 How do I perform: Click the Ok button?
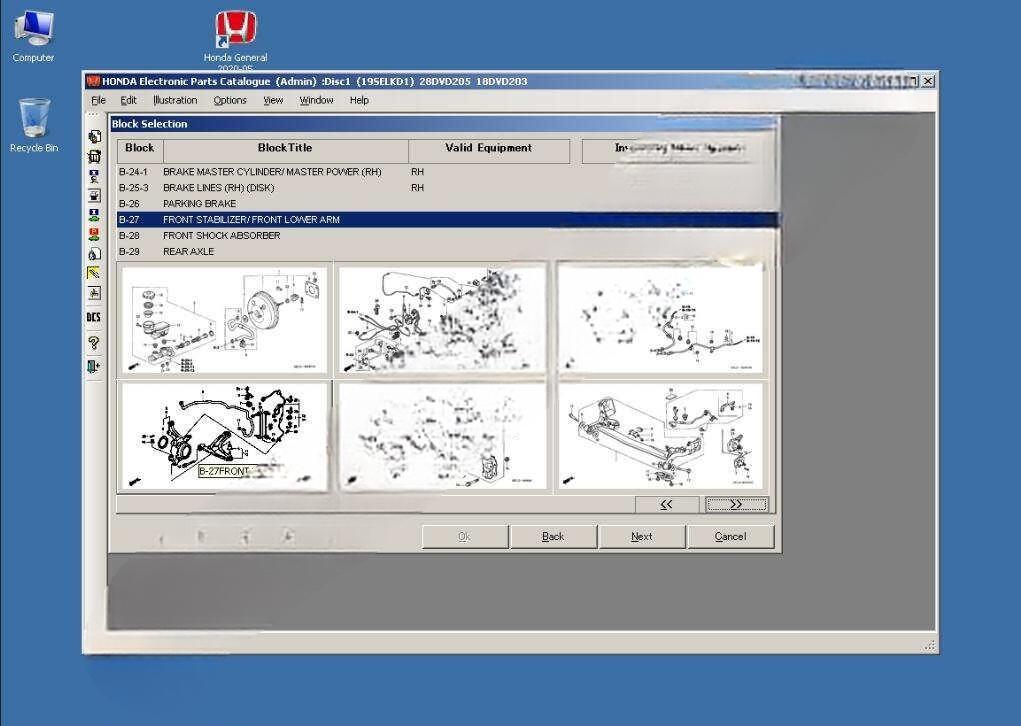[x=464, y=537]
